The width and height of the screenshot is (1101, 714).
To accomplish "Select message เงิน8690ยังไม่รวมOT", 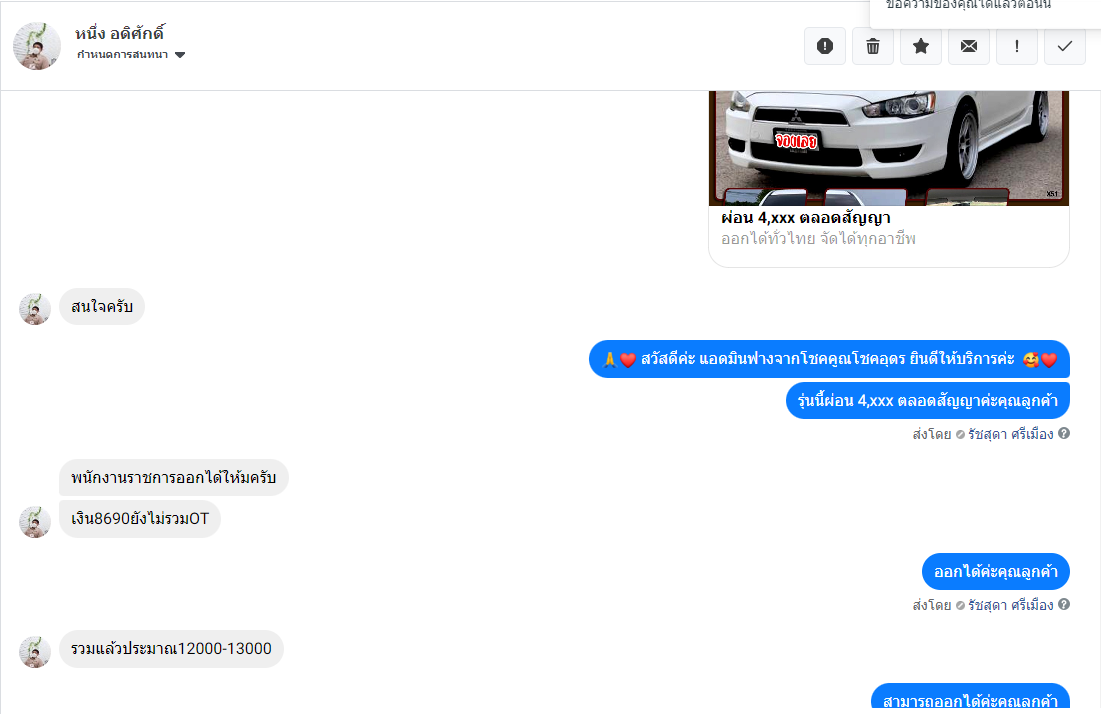I will tap(140, 520).
